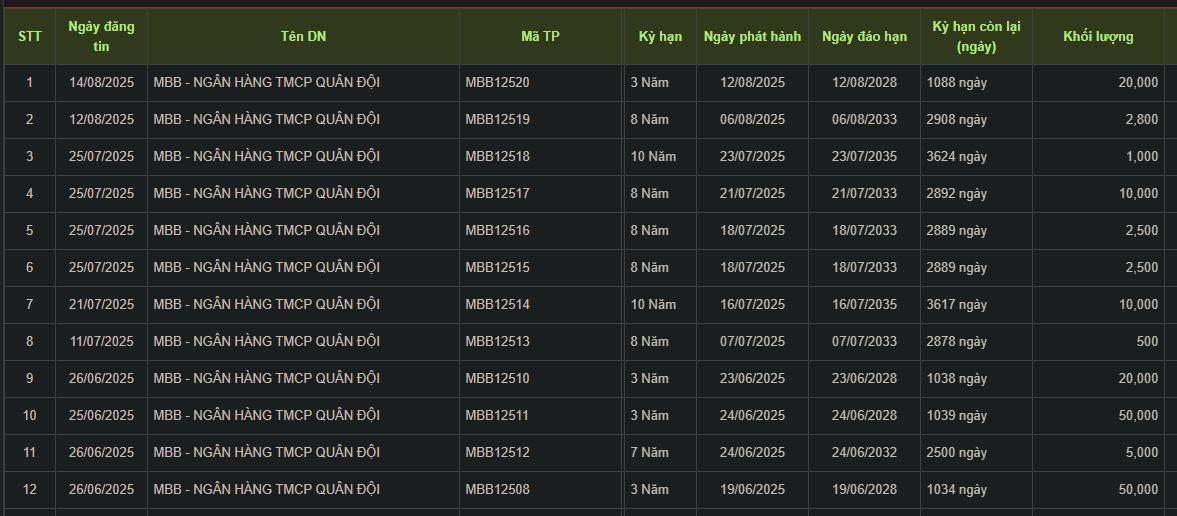The height and width of the screenshot is (516, 1177).
Task: Click issue date 23/06/2025
Action: click(x=752, y=378)
